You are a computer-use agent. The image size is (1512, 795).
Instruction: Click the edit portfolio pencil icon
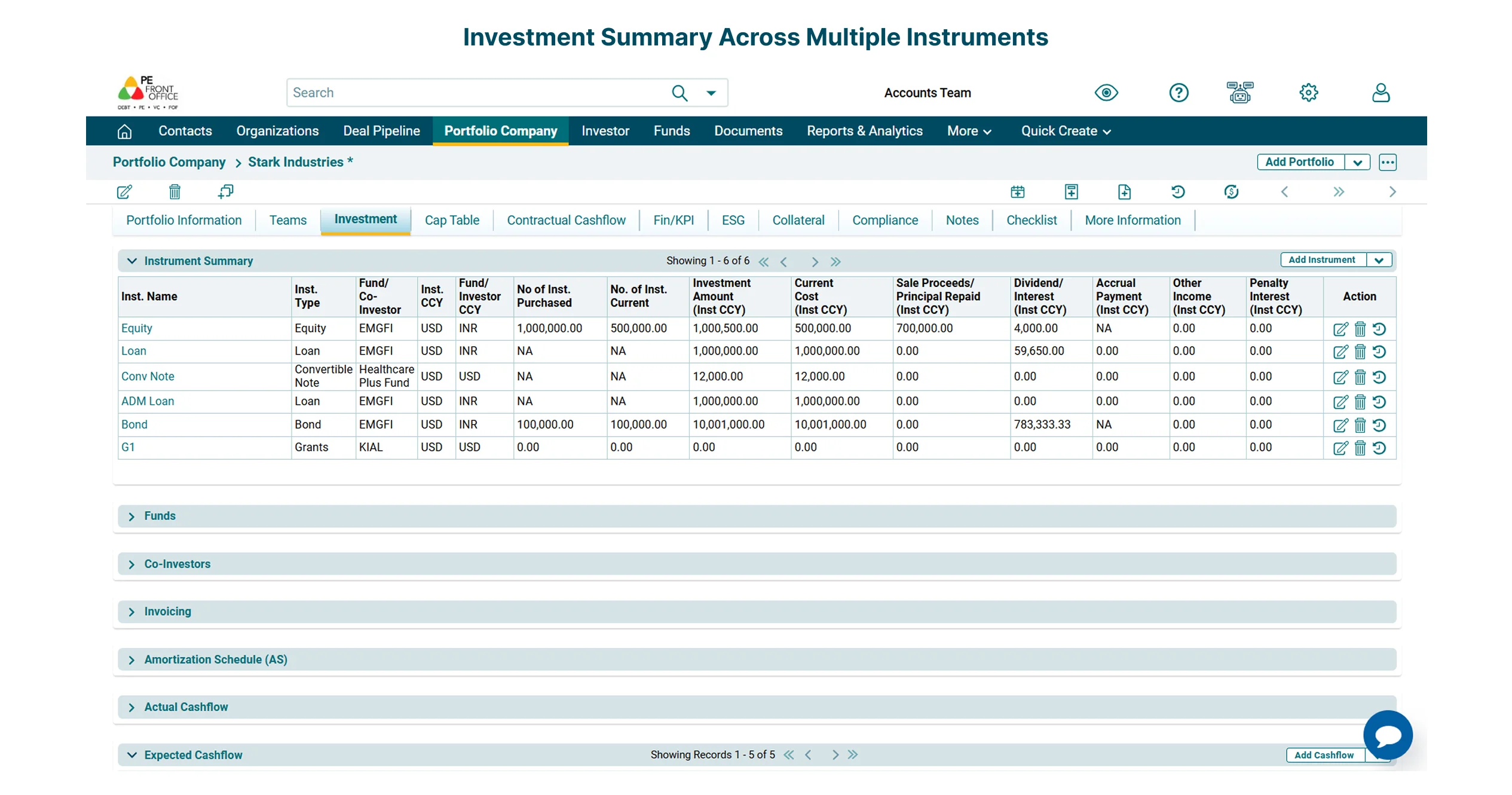coord(124,192)
